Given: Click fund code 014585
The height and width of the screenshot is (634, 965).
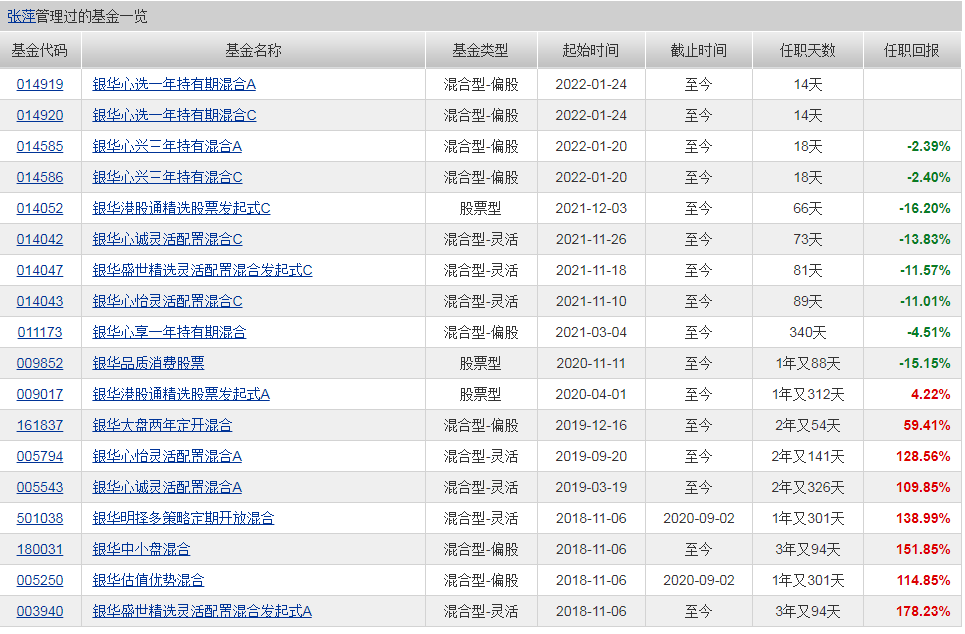Looking at the screenshot, I should click(x=40, y=147).
